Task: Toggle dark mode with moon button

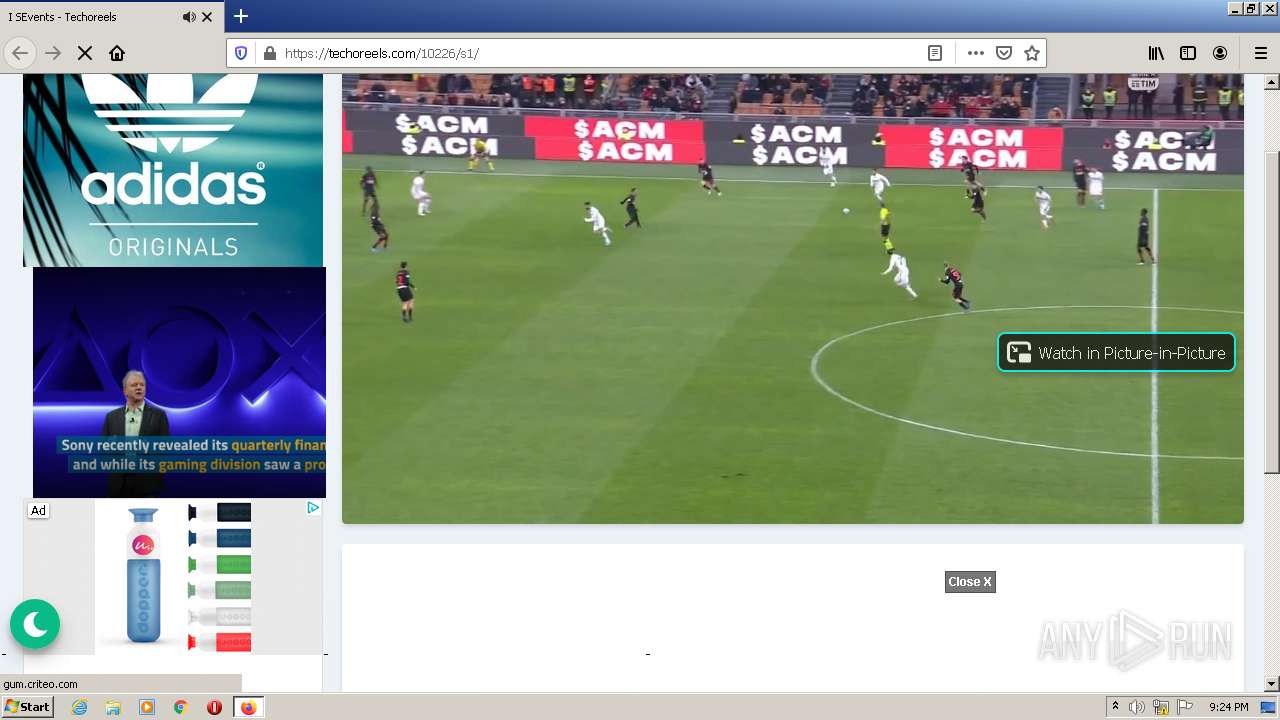Action: 35,625
